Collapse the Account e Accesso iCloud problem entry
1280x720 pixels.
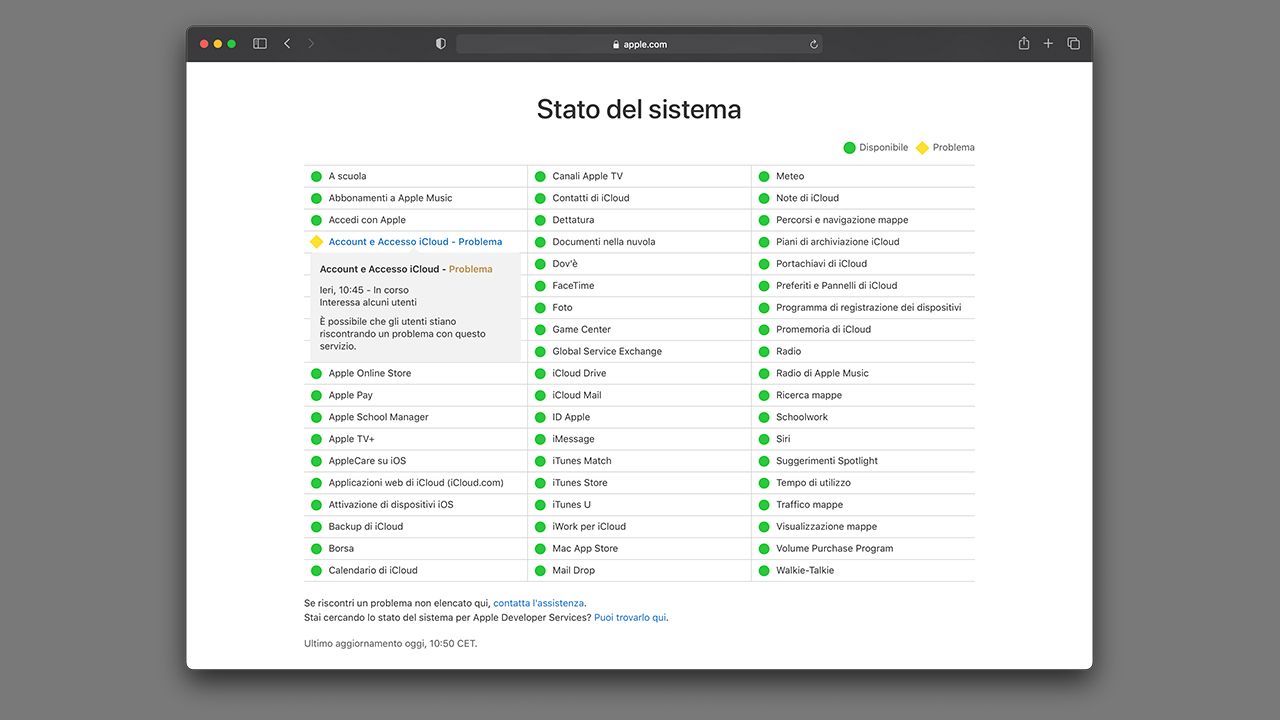[415, 242]
